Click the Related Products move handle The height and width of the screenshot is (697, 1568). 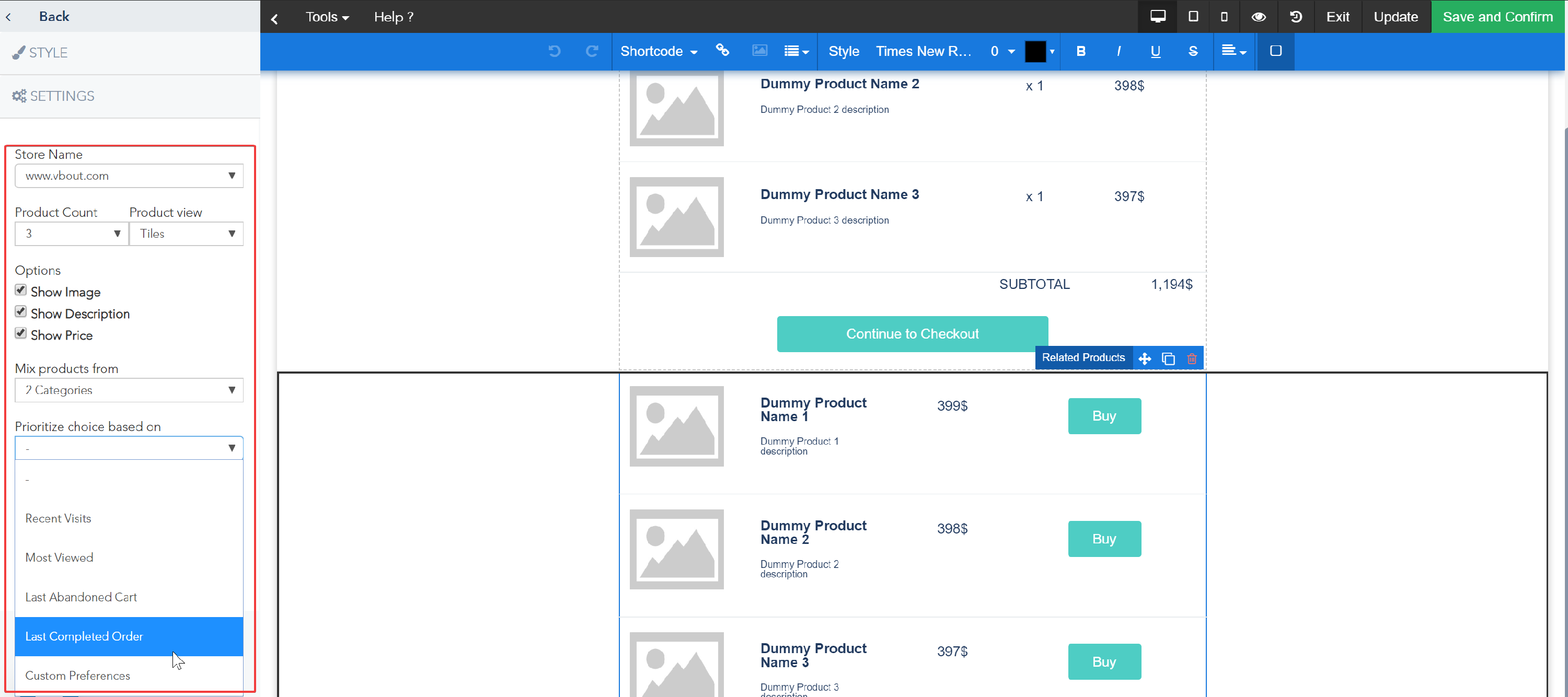pyautogui.click(x=1144, y=358)
